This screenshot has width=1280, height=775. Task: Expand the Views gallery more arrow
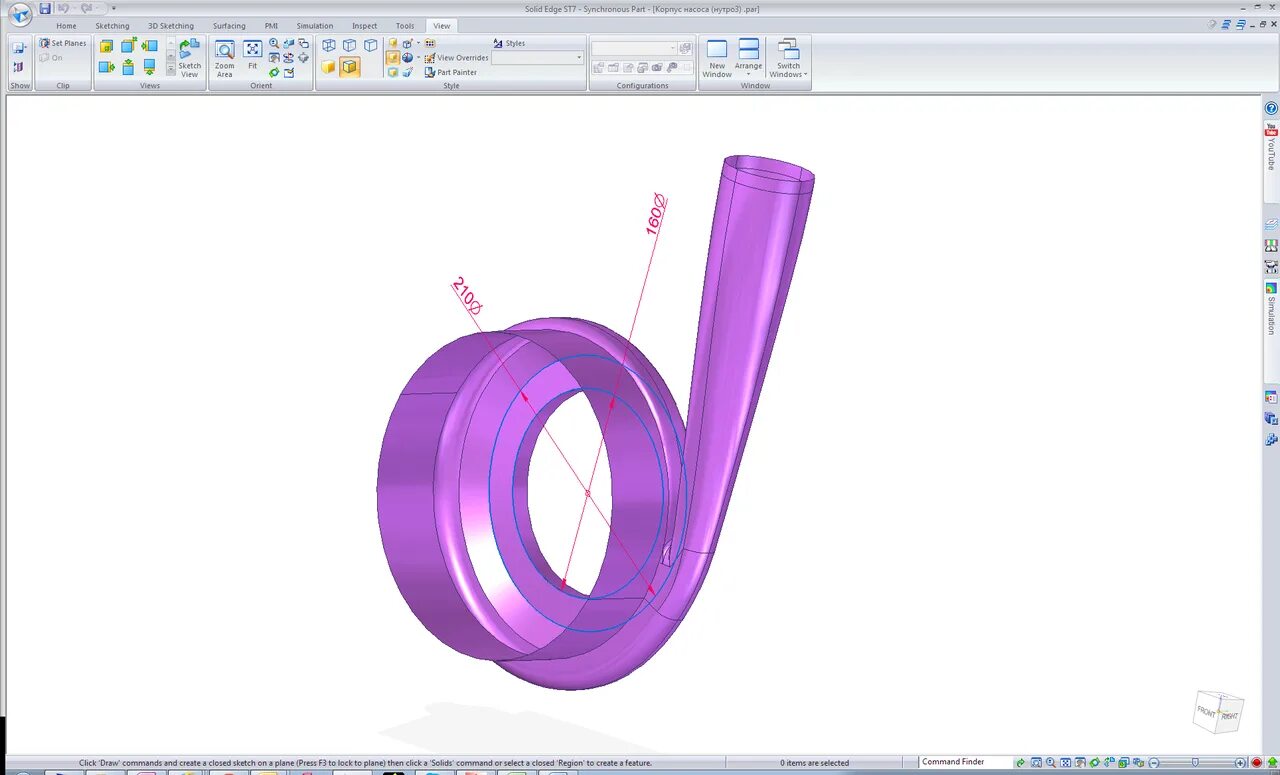(x=171, y=71)
